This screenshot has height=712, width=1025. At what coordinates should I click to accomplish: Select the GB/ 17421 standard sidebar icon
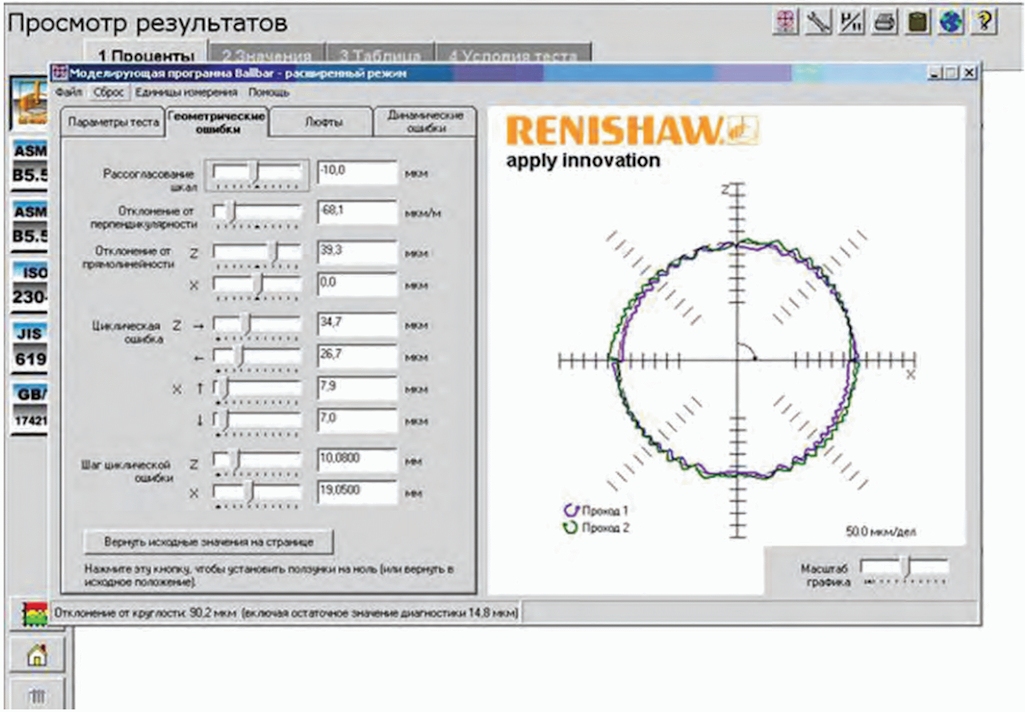click(29, 406)
